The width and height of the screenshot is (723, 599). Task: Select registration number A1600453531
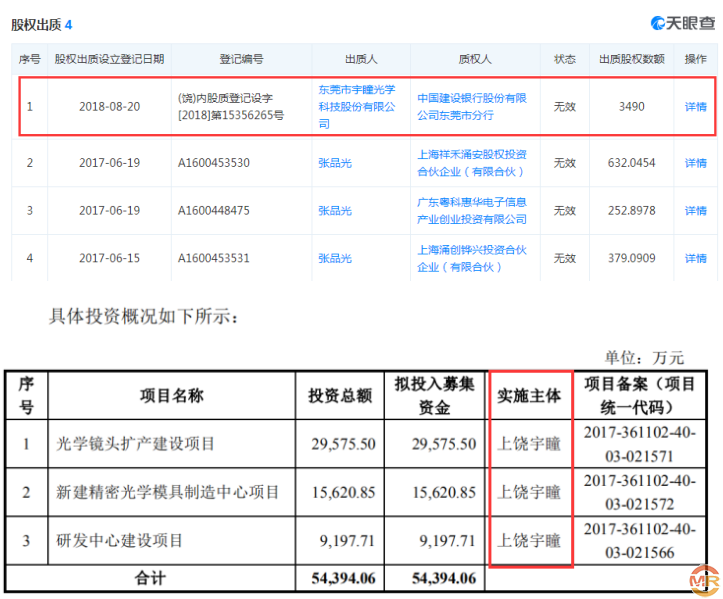(x=213, y=258)
